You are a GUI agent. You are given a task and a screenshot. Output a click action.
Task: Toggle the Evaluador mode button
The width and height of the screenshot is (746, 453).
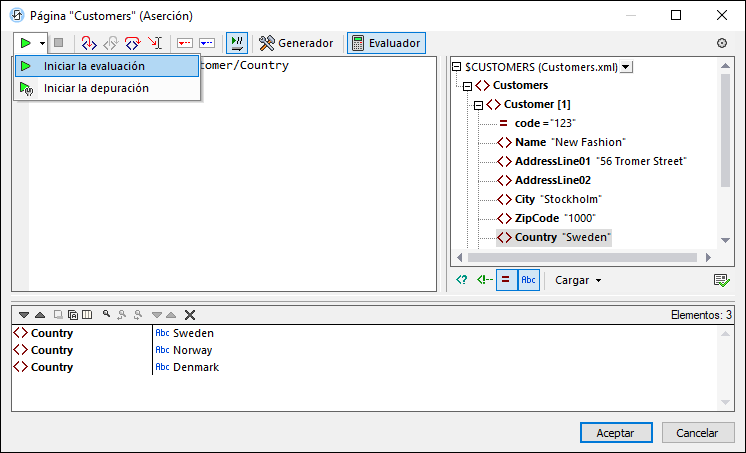point(385,43)
